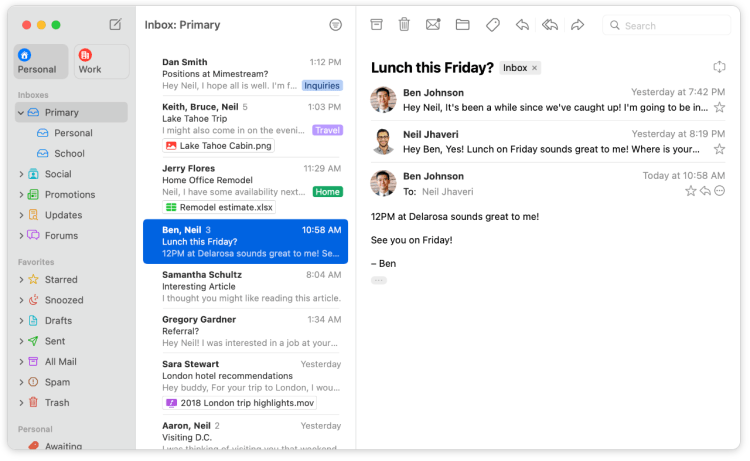
Task: Open the Sent folder
Action: coord(72,341)
